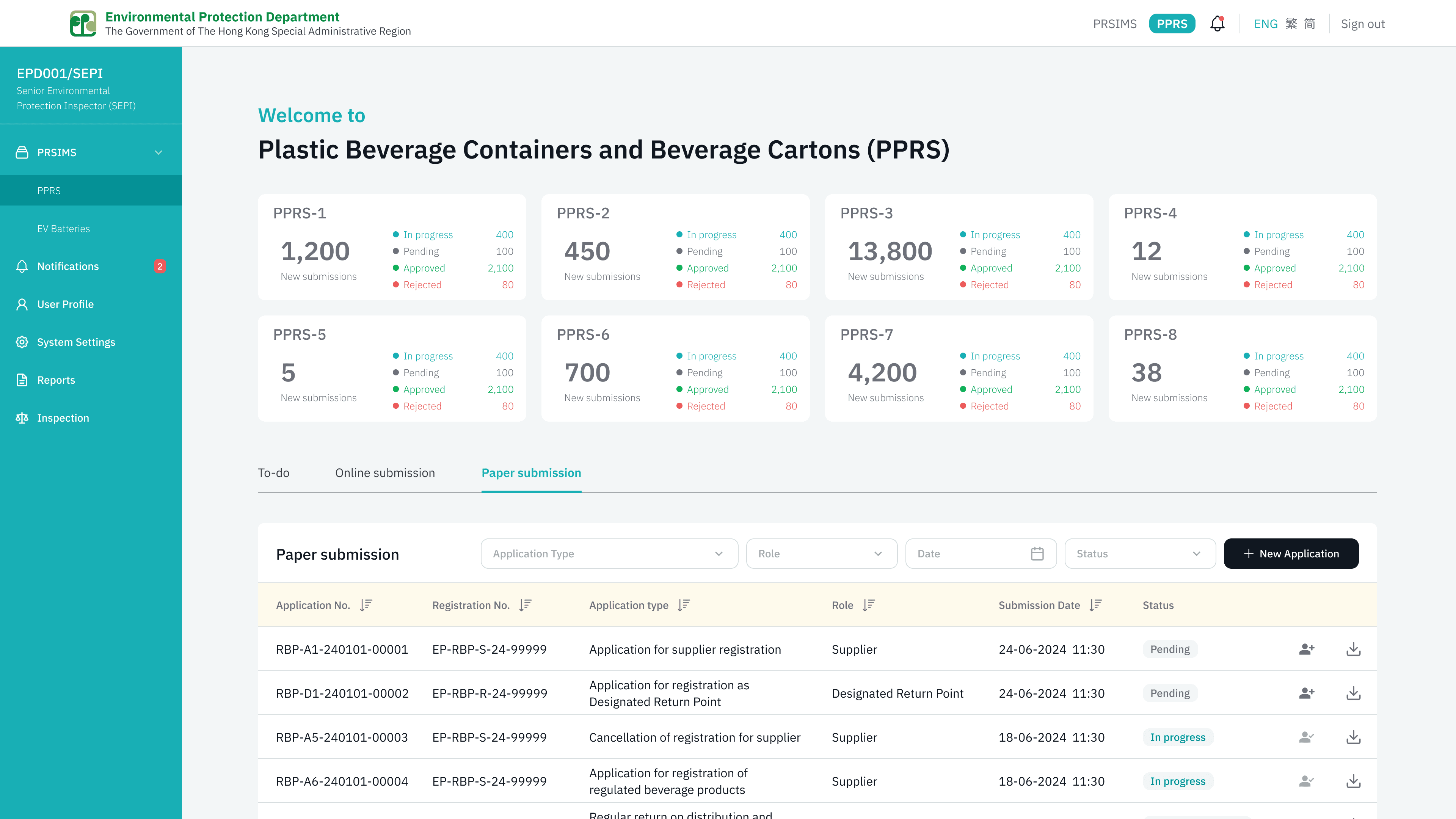
Task: Switch to the Online submission tab
Action: point(385,473)
